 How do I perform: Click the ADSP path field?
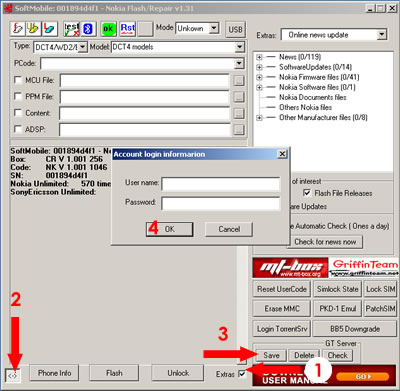145,129
